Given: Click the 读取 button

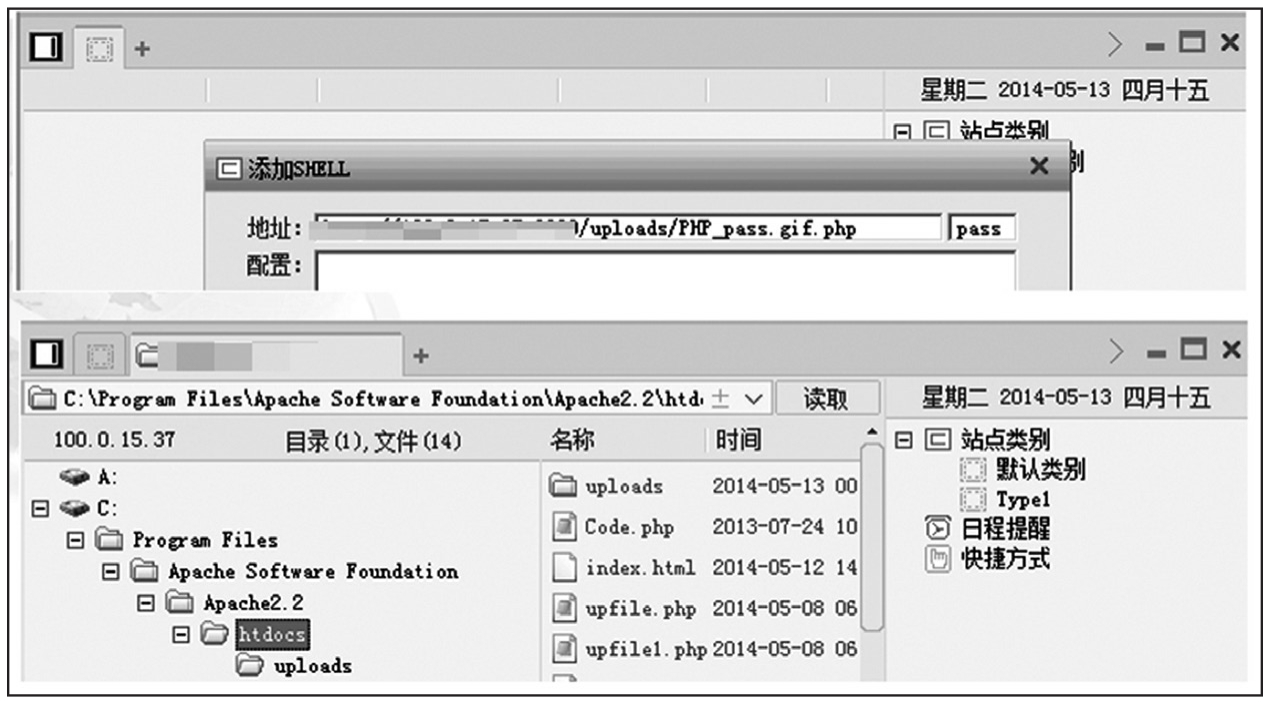Looking at the screenshot, I should click(x=827, y=399).
